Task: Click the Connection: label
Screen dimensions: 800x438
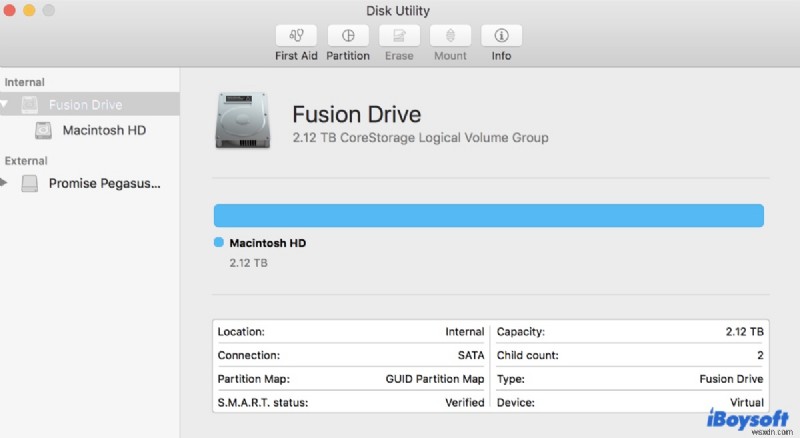Action: click(x=248, y=355)
